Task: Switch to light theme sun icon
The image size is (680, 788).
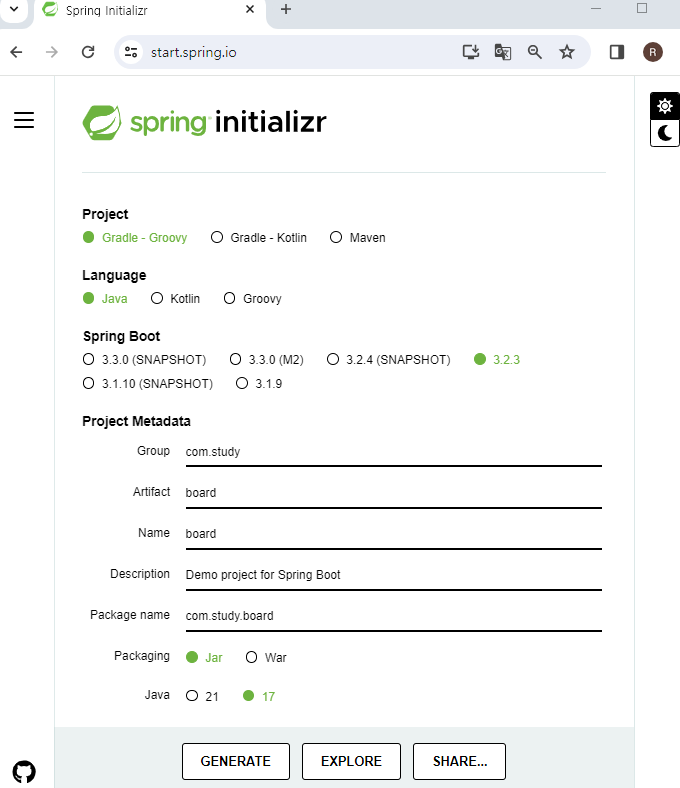Action: [664, 106]
